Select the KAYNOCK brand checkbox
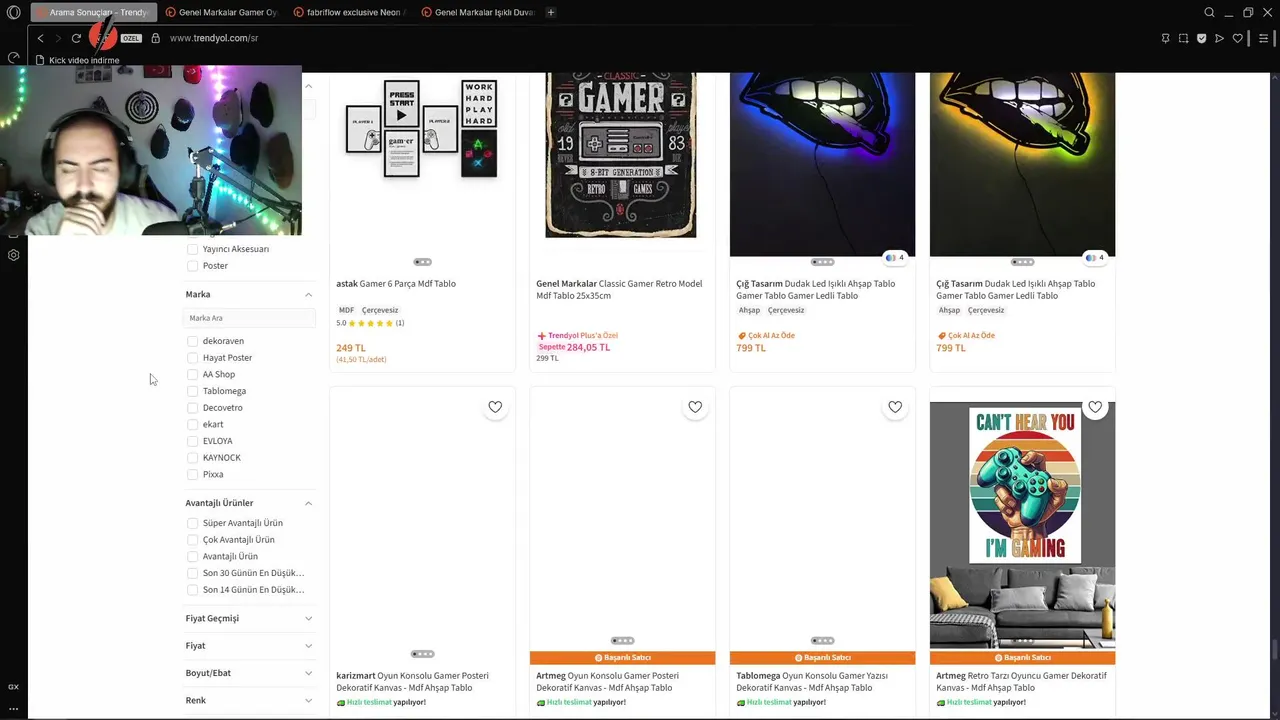This screenshot has width=1280, height=720. 193,458
